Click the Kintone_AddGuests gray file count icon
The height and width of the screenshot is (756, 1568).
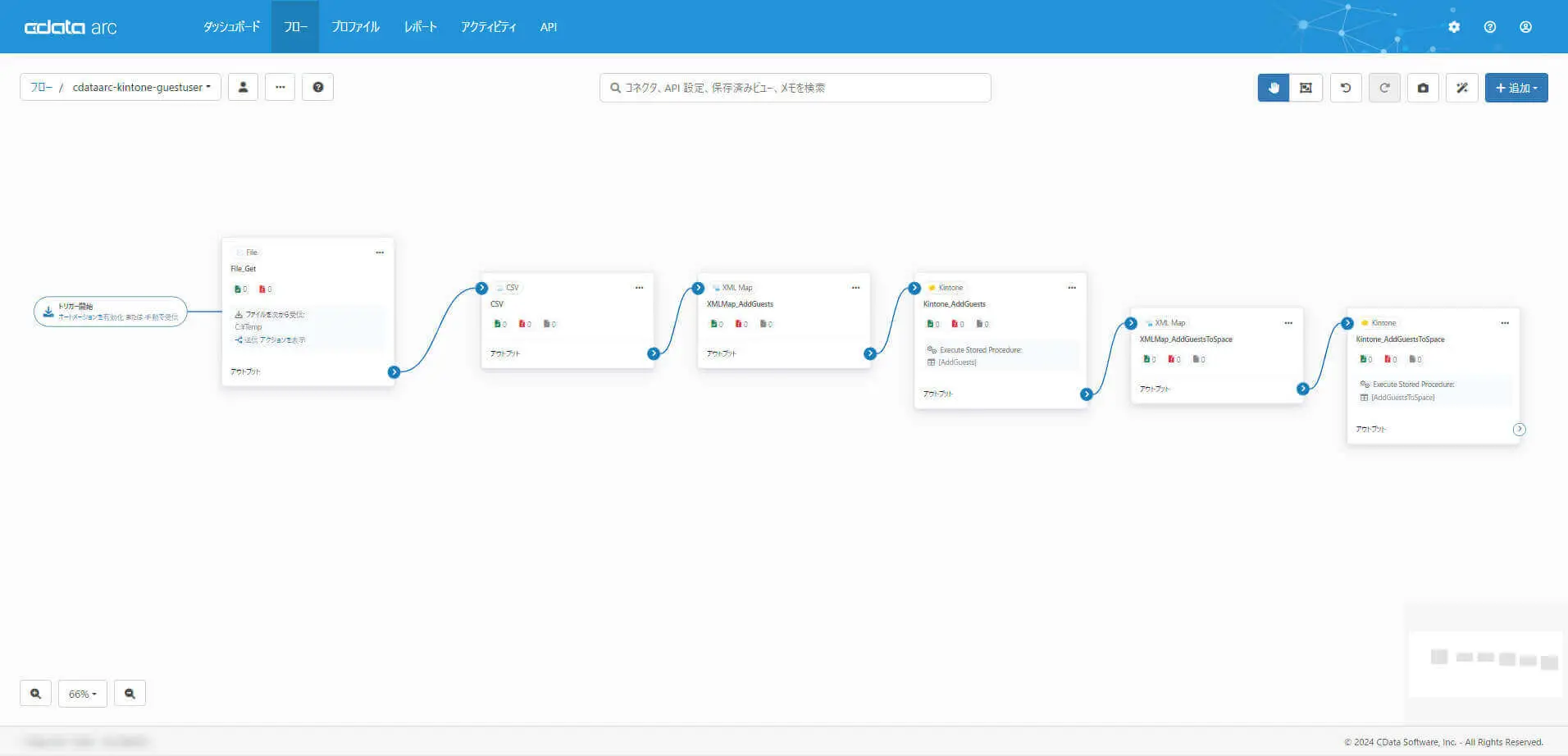pyautogui.click(x=982, y=325)
